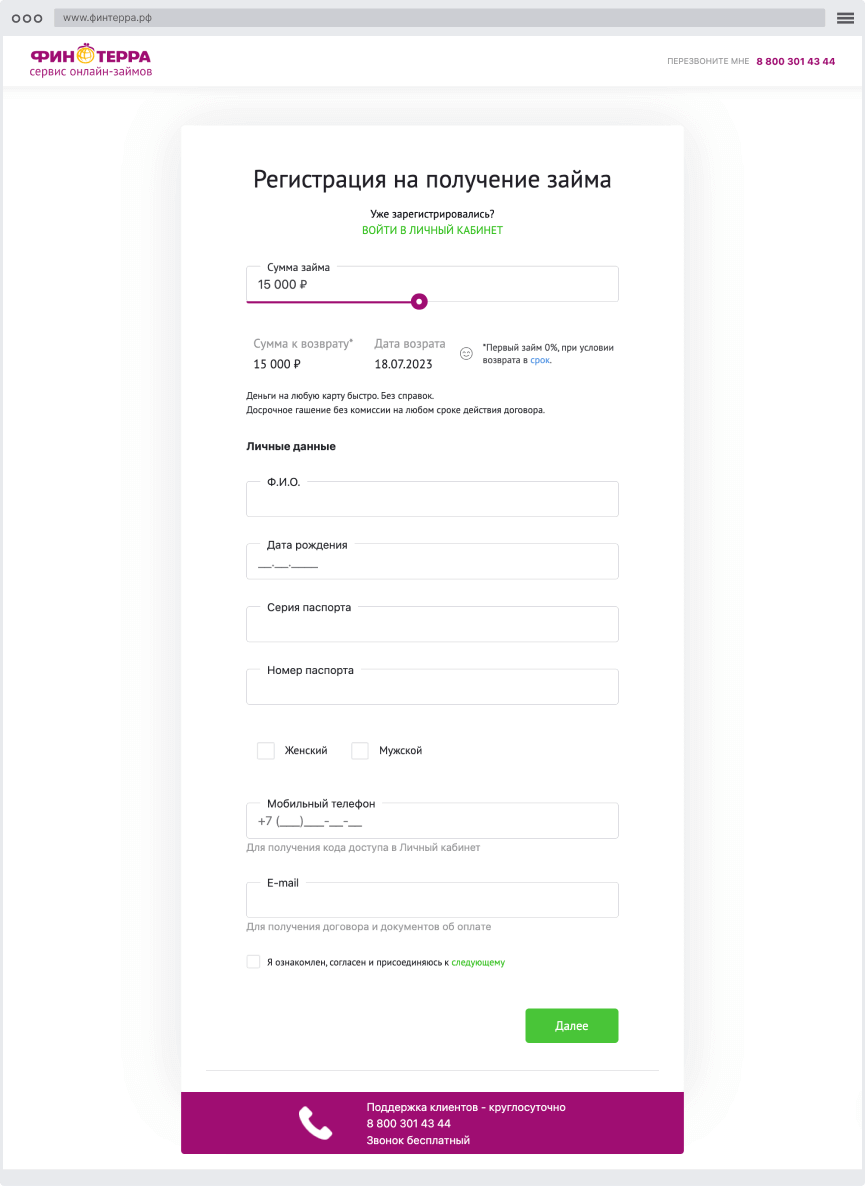This screenshot has height=1186, width=865.
Task: Click the 8 800 301 43 44 header number
Action: pyautogui.click(x=795, y=61)
